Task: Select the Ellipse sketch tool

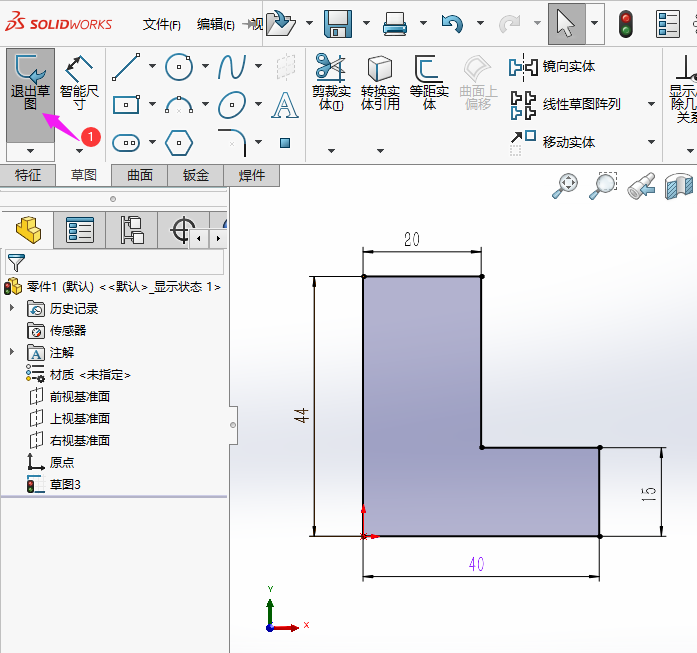Action: pyautogui.click(x=232, y=105)
